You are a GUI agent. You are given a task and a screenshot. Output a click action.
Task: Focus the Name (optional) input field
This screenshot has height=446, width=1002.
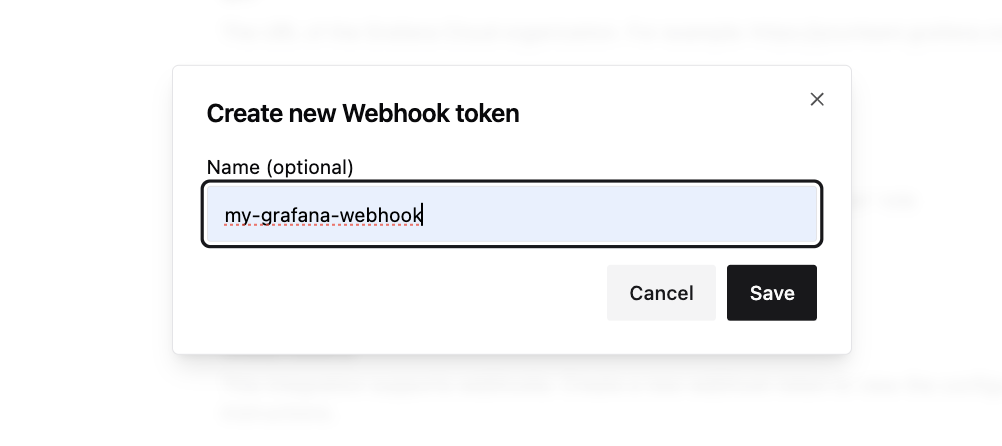pyautogui.click(x=512, y=214)
